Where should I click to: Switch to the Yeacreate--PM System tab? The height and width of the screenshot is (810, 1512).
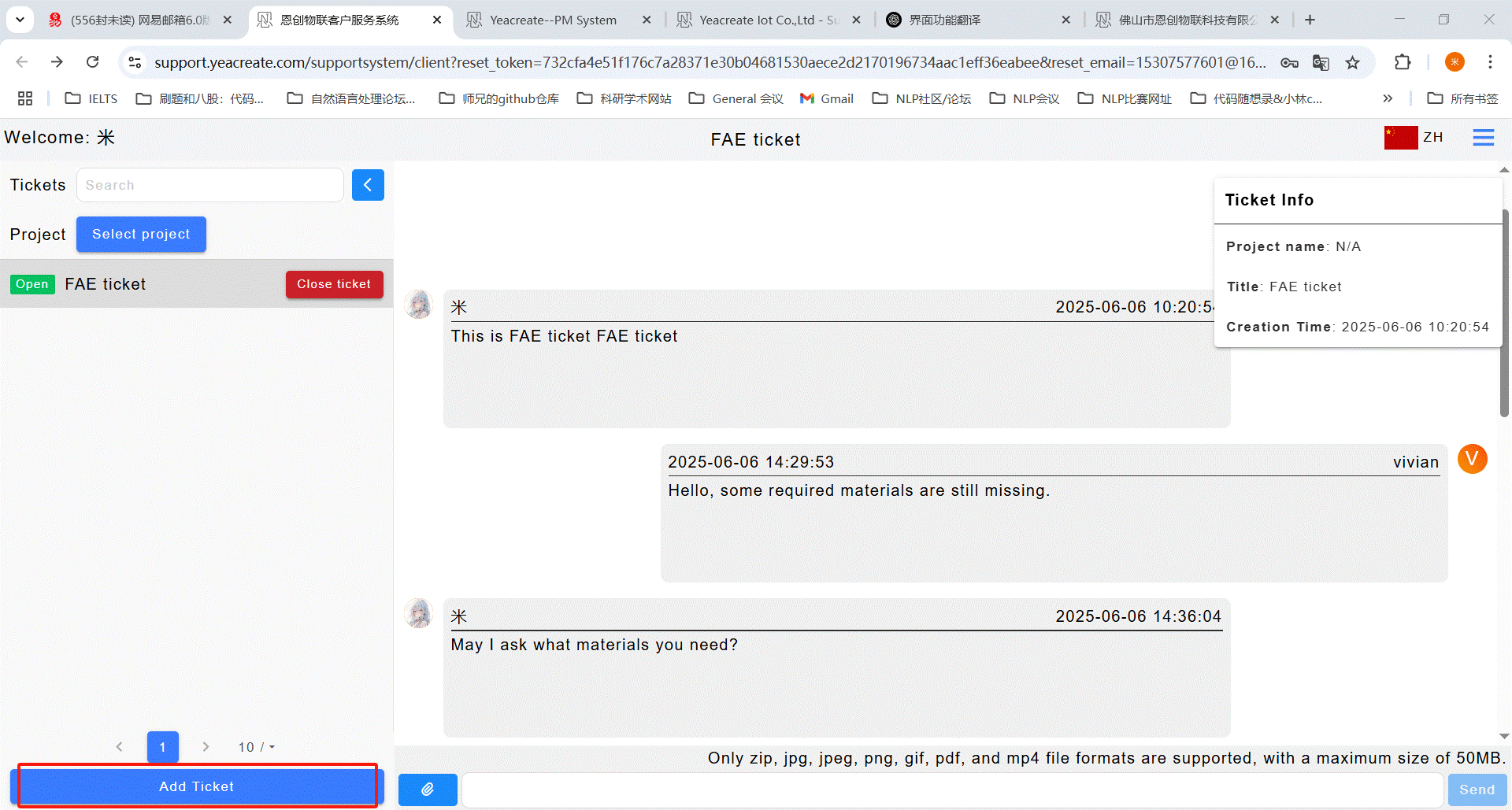[x=553, y=20]
